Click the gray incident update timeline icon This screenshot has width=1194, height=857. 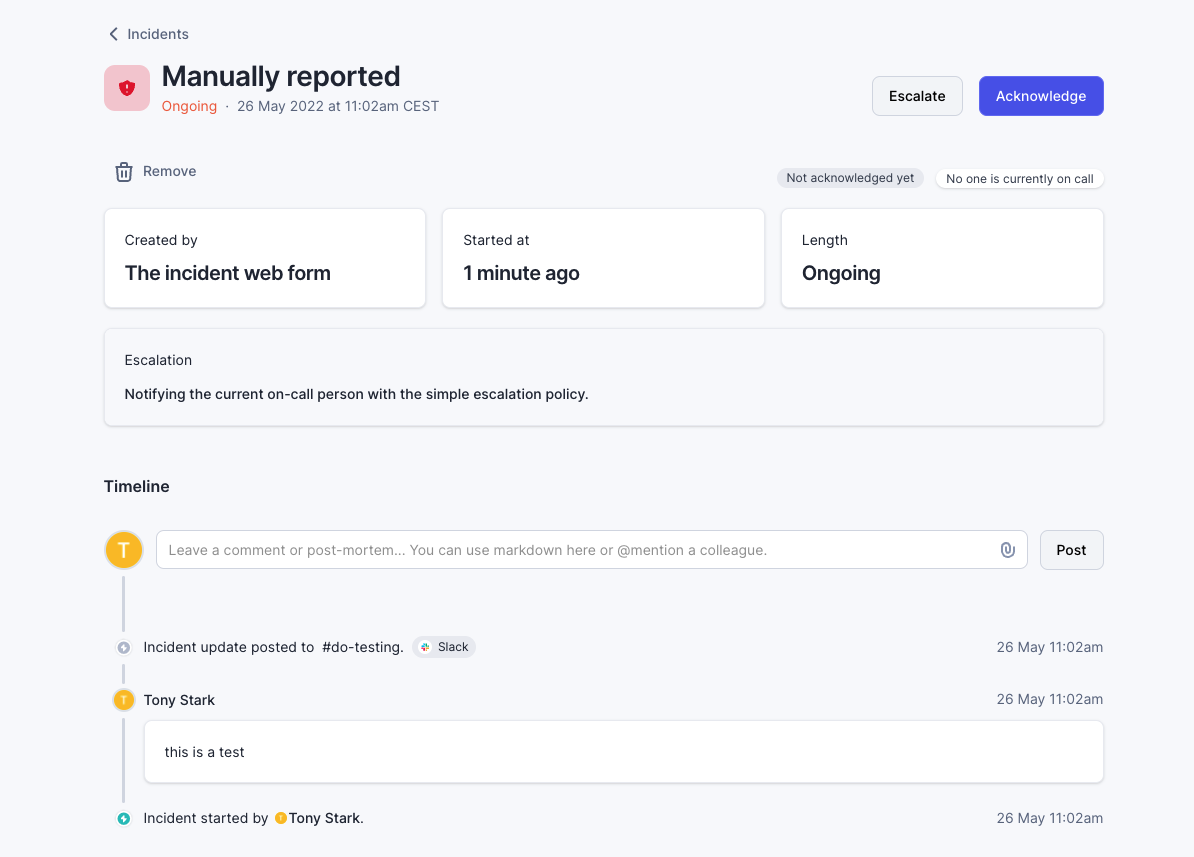124,647
